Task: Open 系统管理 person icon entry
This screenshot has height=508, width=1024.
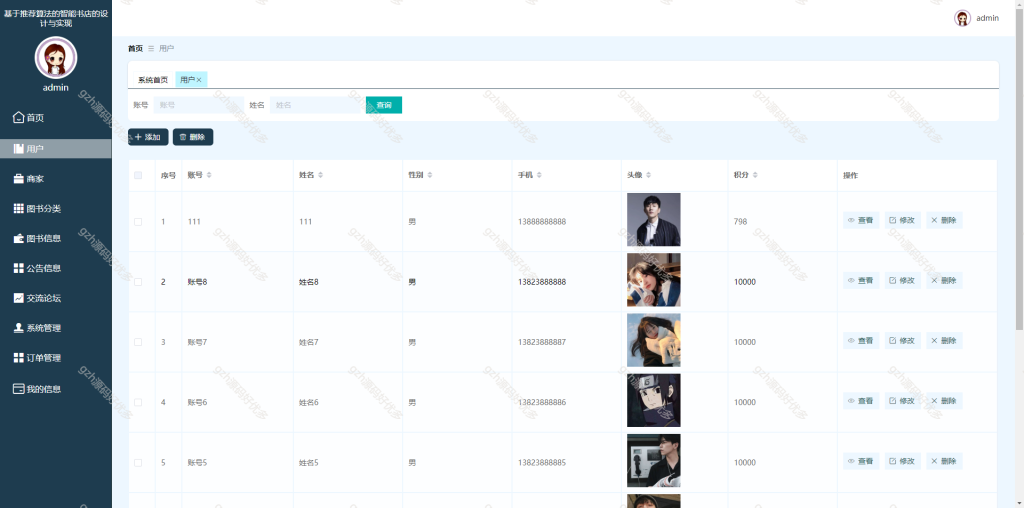Action: pyautogui.click(x=18, y=328)
